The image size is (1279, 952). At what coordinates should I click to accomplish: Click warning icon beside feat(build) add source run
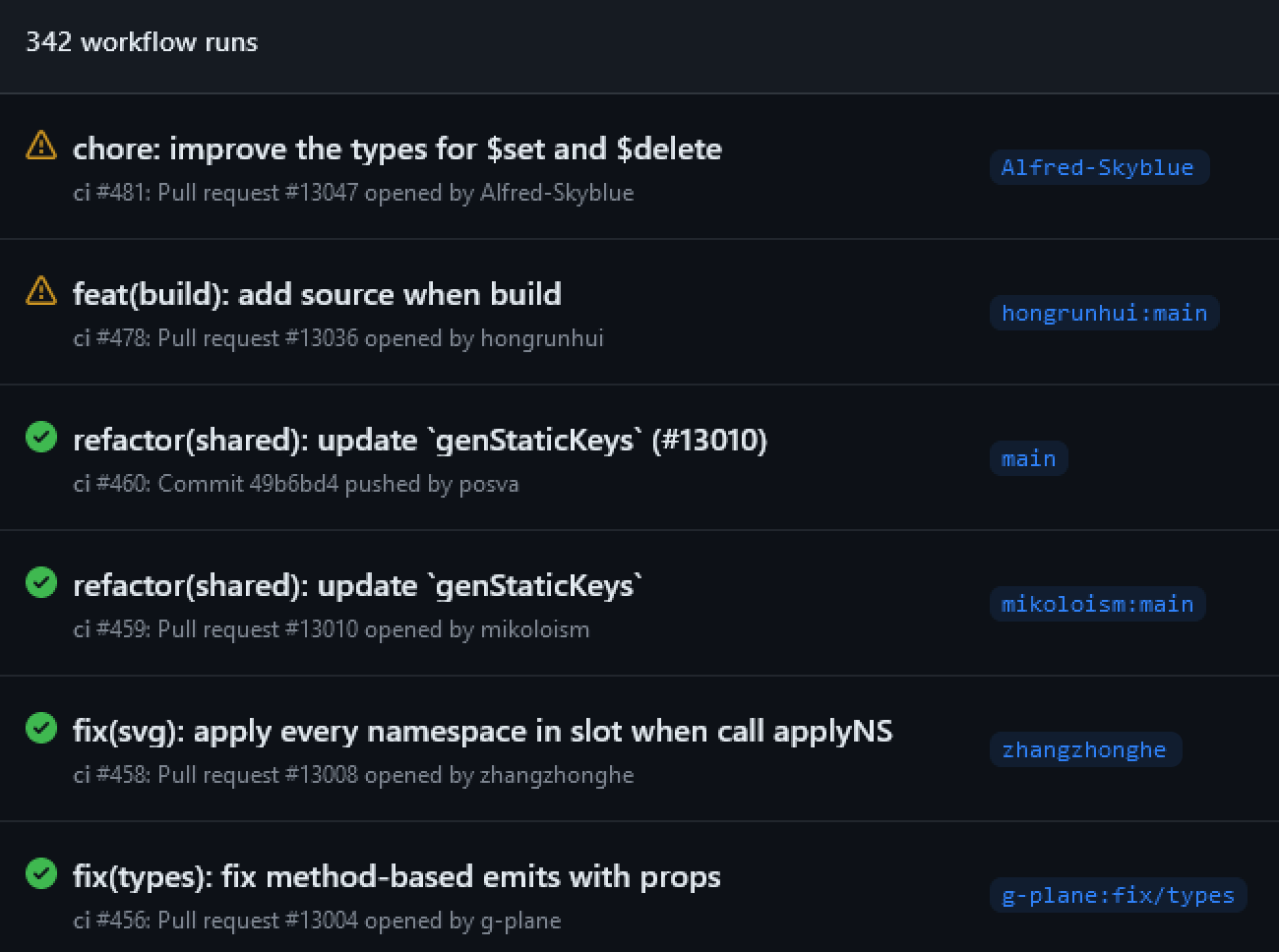(x=41, y=291)
